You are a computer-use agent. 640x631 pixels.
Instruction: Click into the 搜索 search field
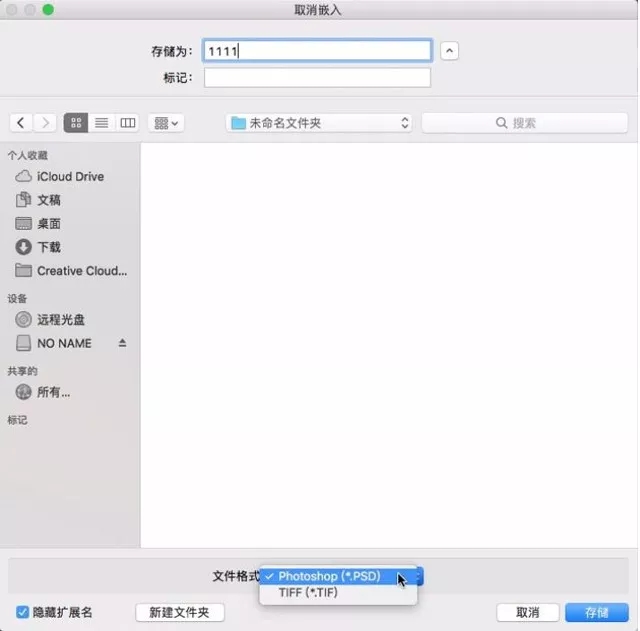(x=525, y=123)
